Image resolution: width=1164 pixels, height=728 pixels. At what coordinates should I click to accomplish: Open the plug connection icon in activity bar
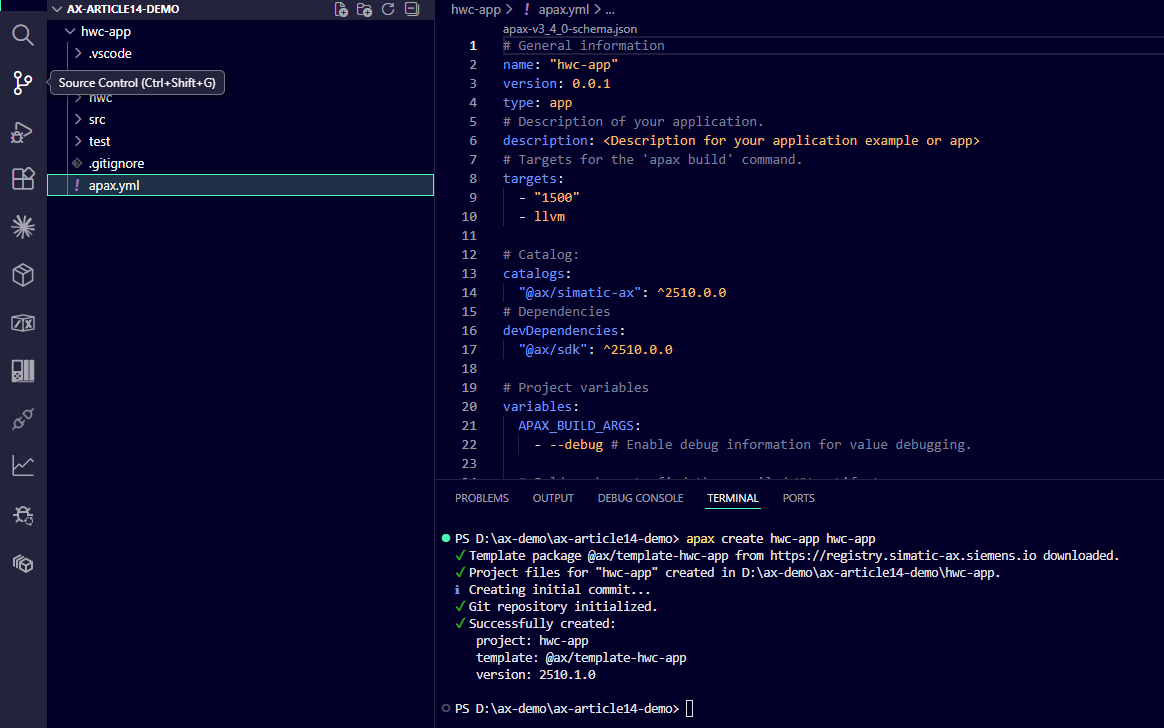[x=23, y=419]
